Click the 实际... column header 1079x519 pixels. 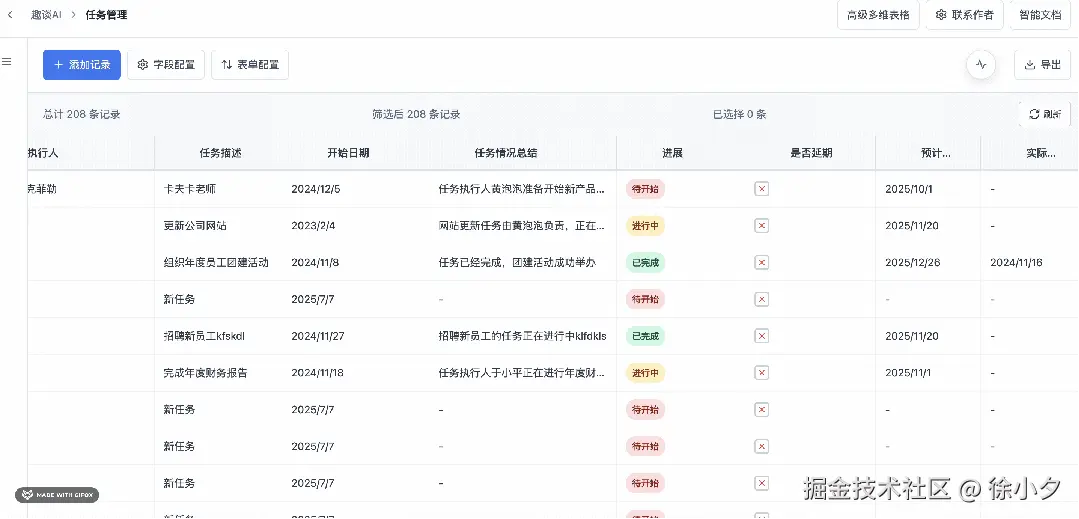(x=1040, y=153)
